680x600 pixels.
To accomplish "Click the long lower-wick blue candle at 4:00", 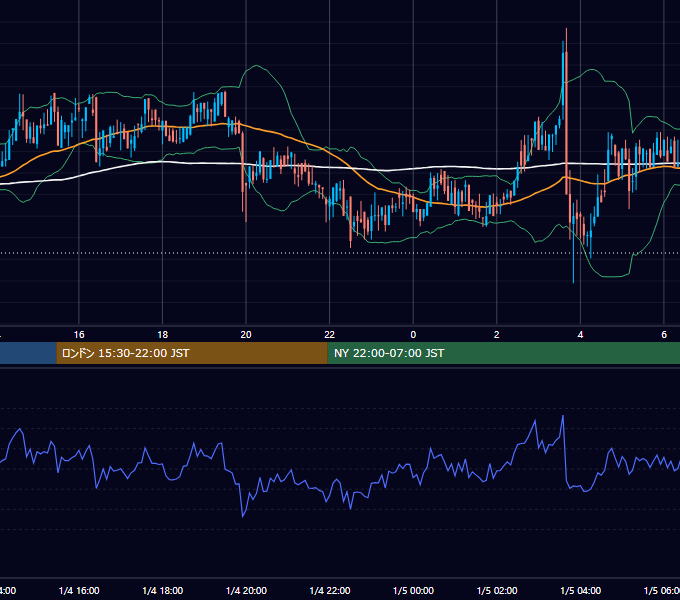I will [574, 243].
